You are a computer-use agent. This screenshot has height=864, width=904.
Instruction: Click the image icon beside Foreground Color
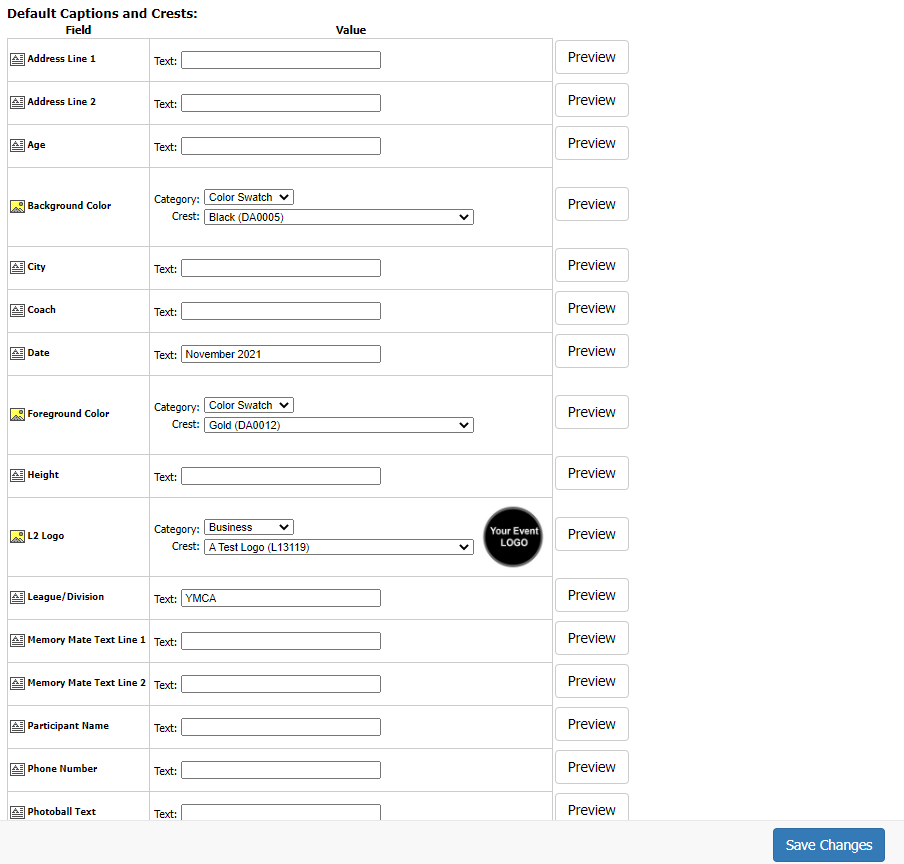[17, 414]
